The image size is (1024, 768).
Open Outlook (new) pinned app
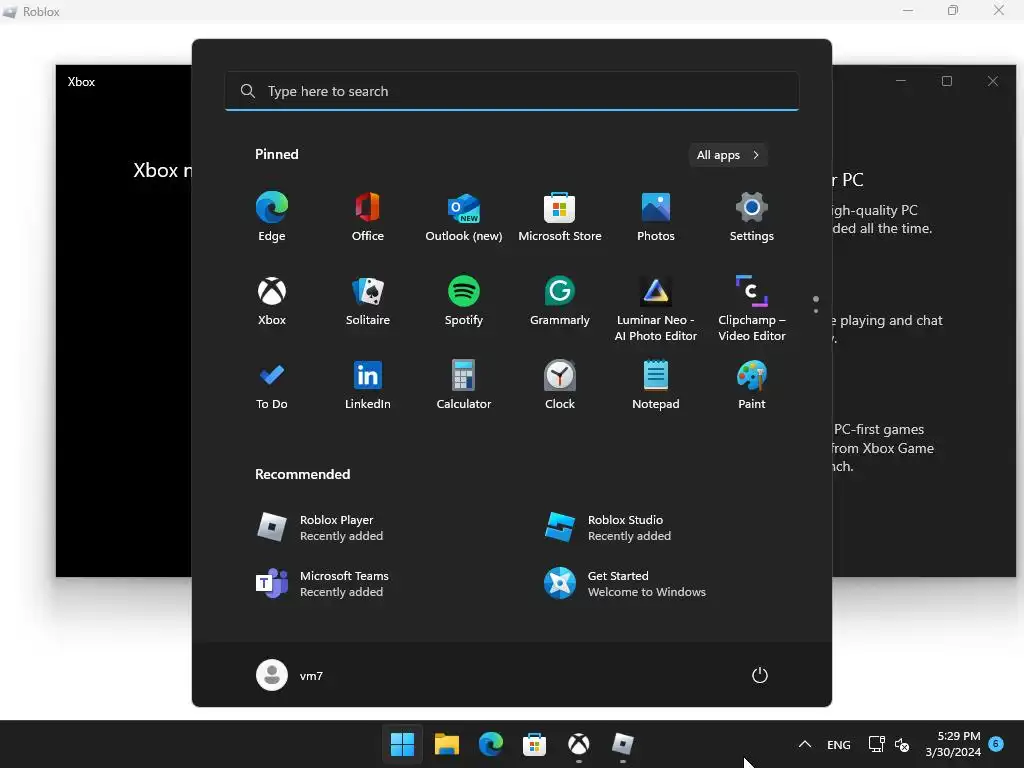pyautogui.click(x=464, y=217)
